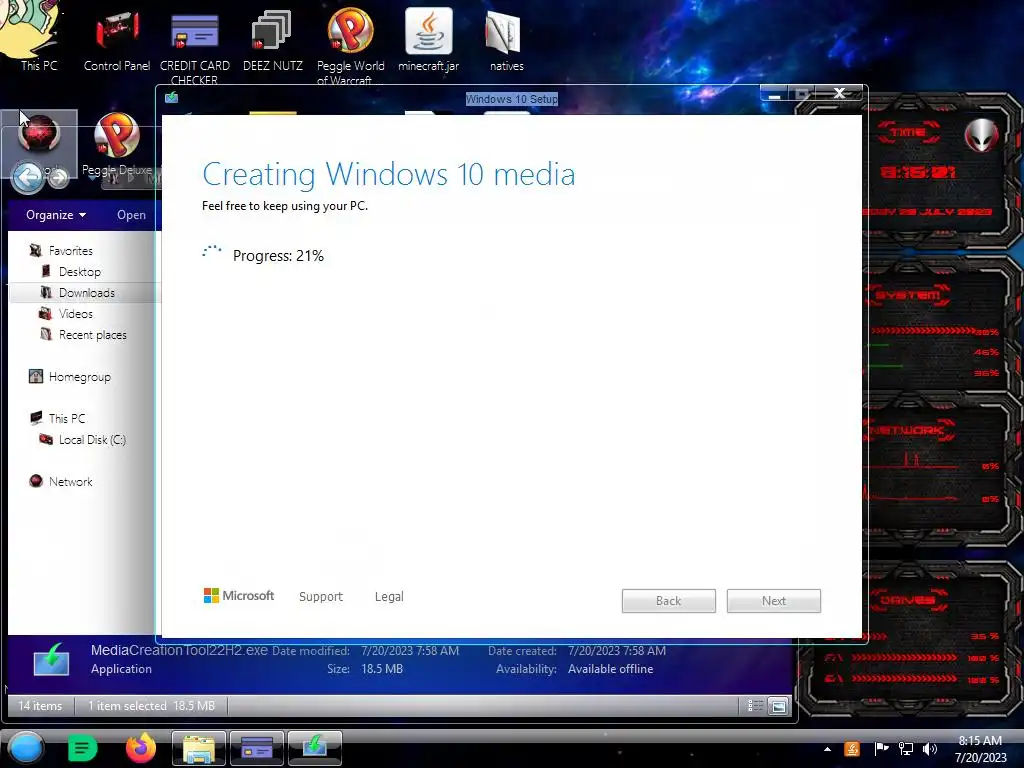Screen dimensions: 1024x768
Task: Switch Explorer to large icons view button
Action: coord(778,705)
